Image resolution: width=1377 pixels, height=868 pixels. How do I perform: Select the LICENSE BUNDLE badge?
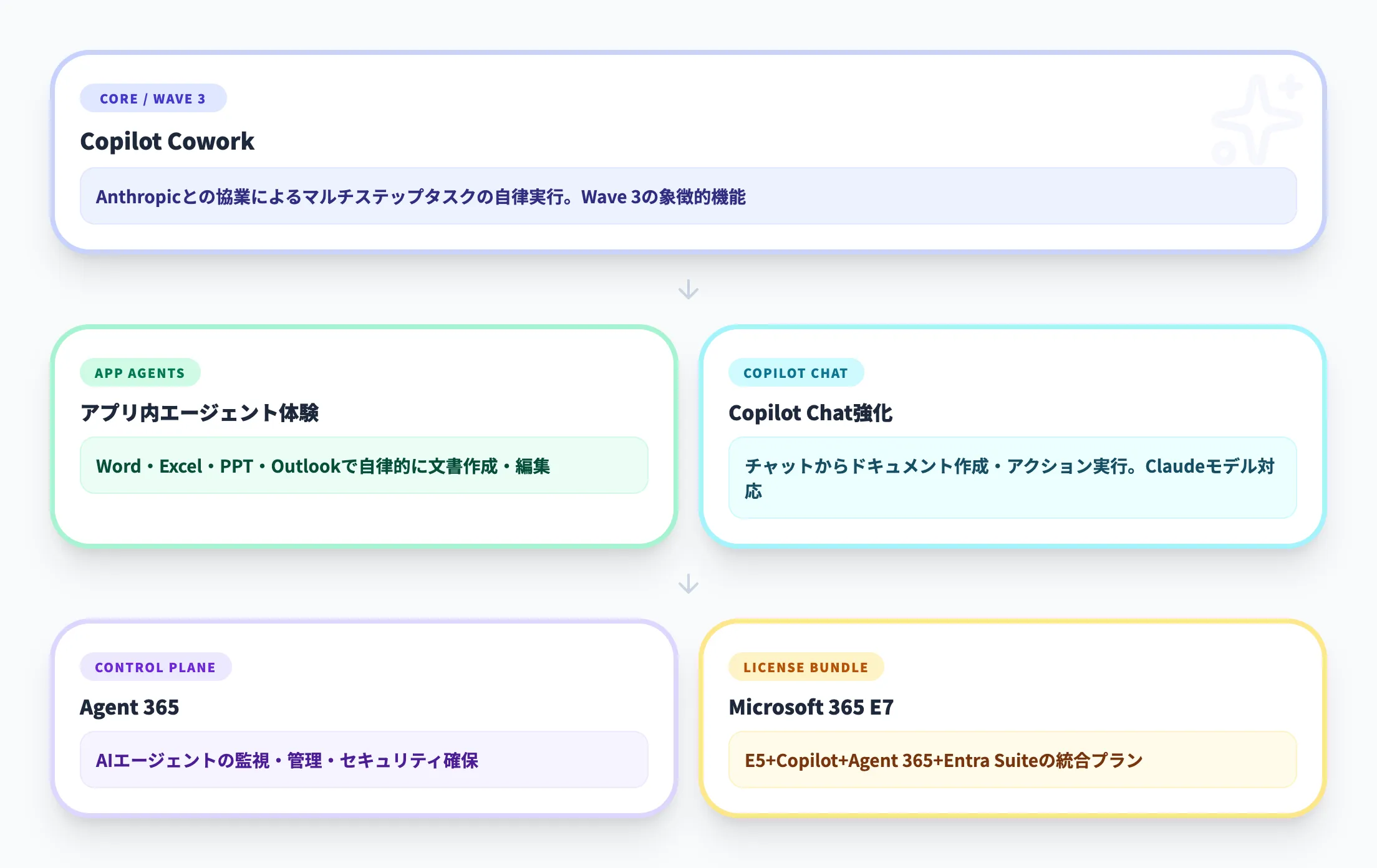(805, 667)
